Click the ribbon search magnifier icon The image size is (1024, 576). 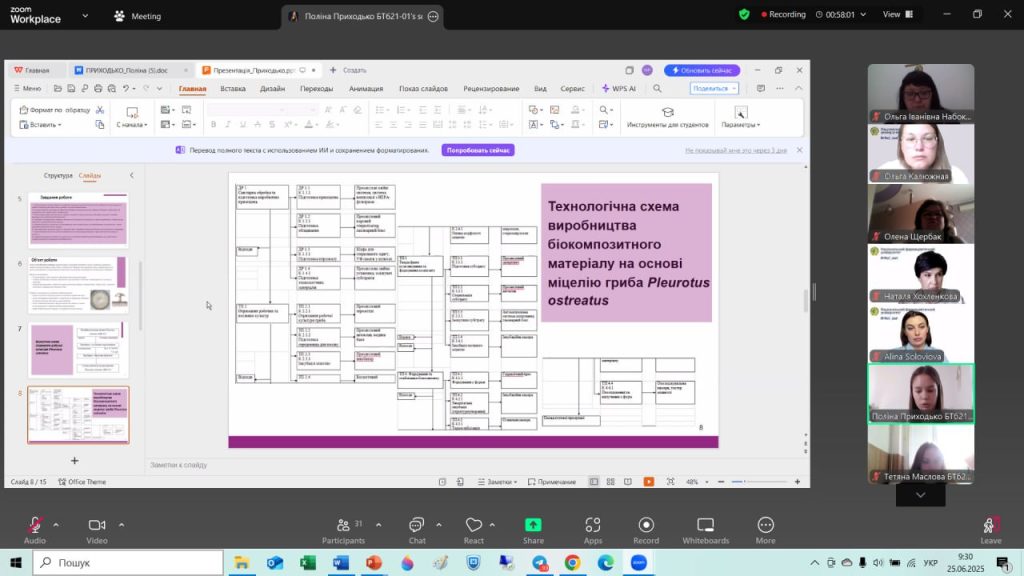(x=658, y=88)
